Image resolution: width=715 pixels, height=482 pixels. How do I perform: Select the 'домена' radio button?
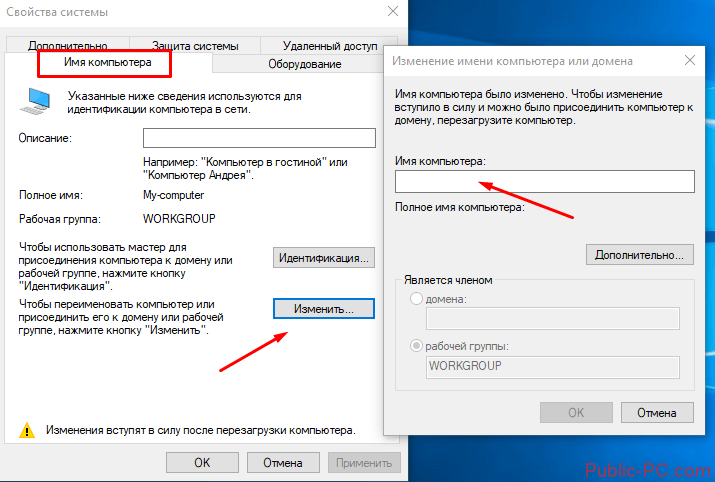point(416,299)
